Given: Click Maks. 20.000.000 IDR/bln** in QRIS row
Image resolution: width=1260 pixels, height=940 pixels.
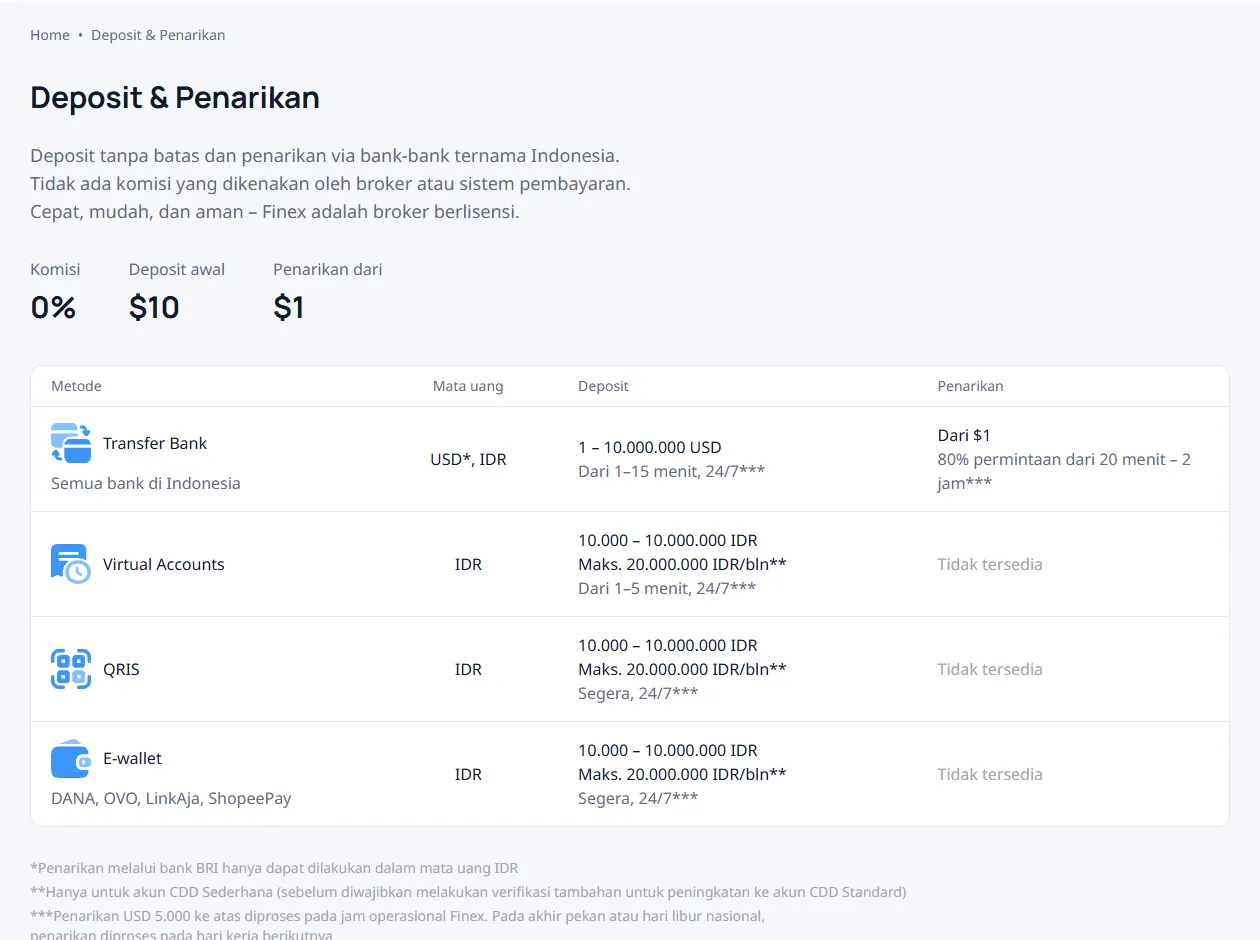Looking at the screenshot, I should click(682, 669).
